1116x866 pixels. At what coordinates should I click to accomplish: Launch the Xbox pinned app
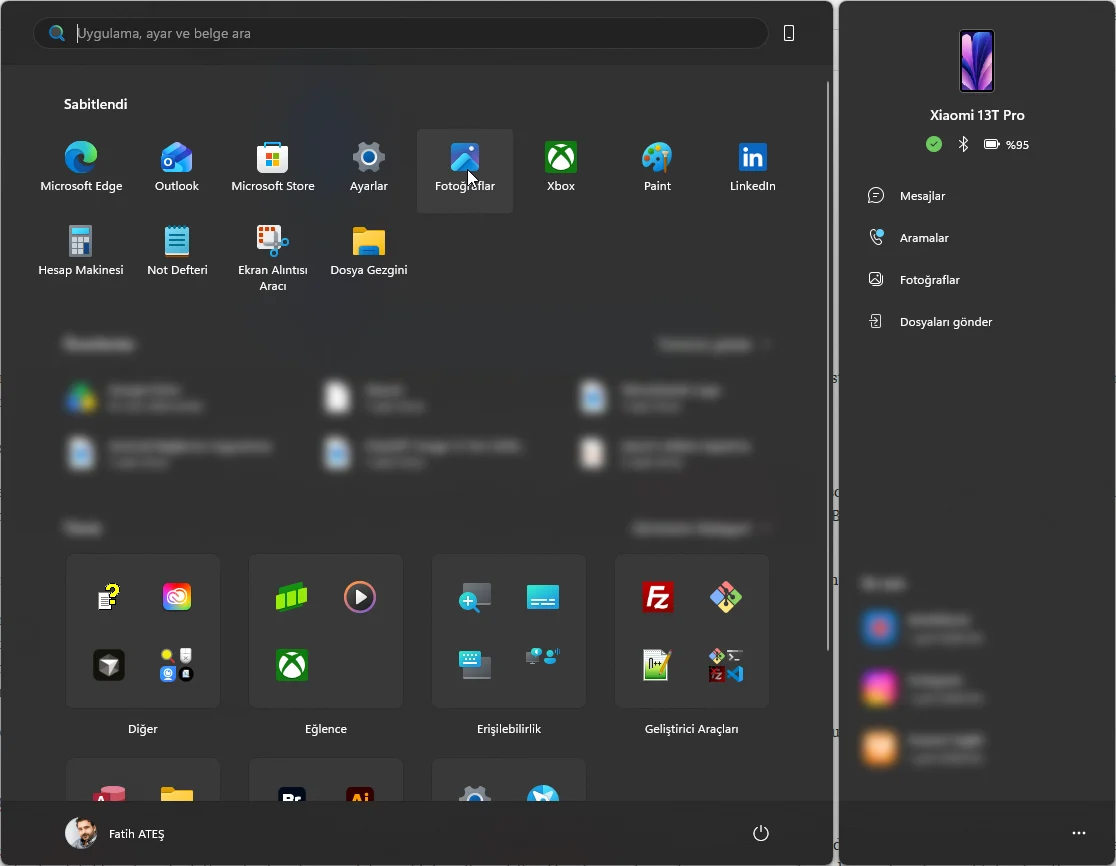click(561, 169)
